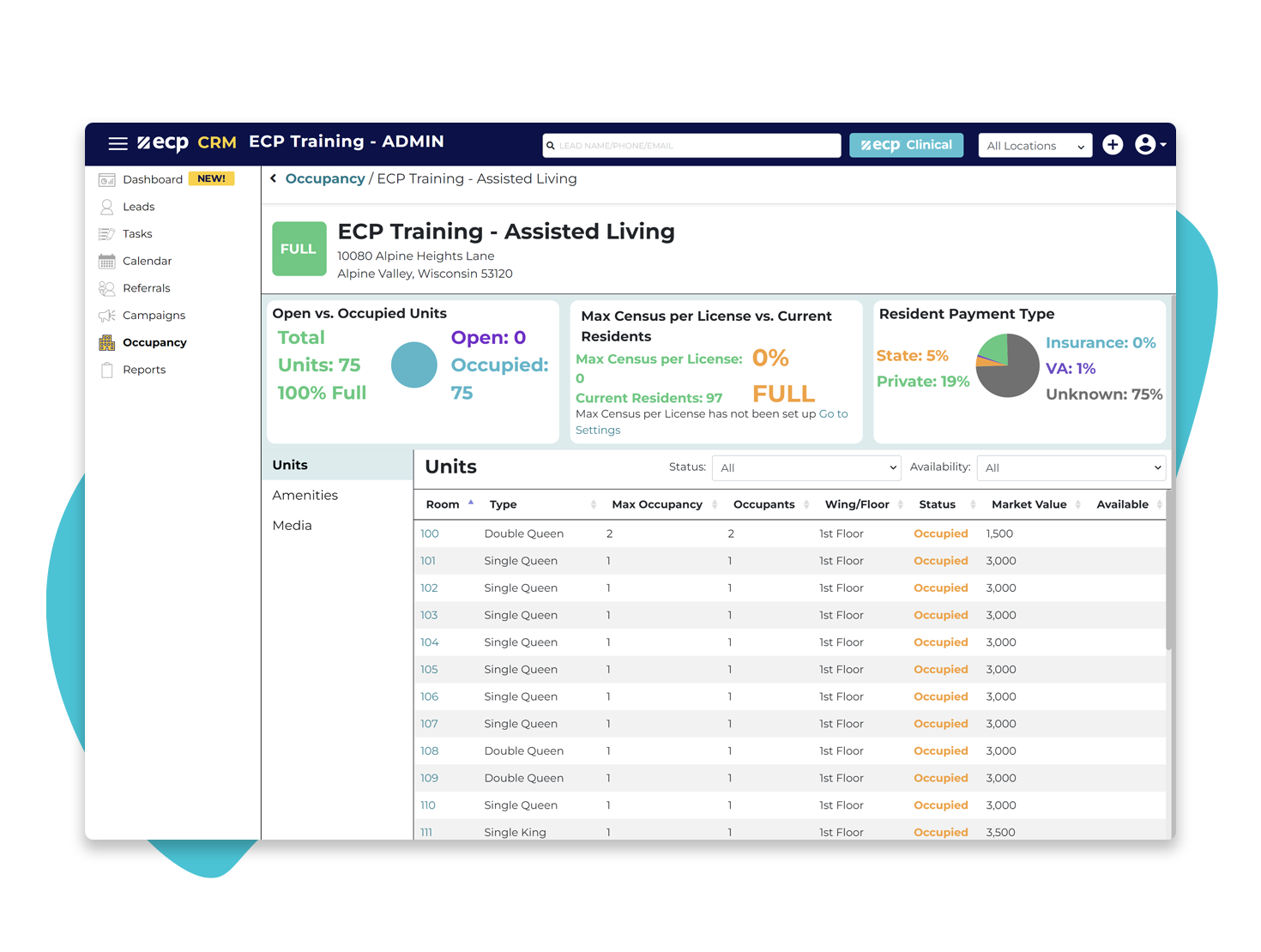
Task: Click the add (+) icon in the header
Action: point(1113,144)
